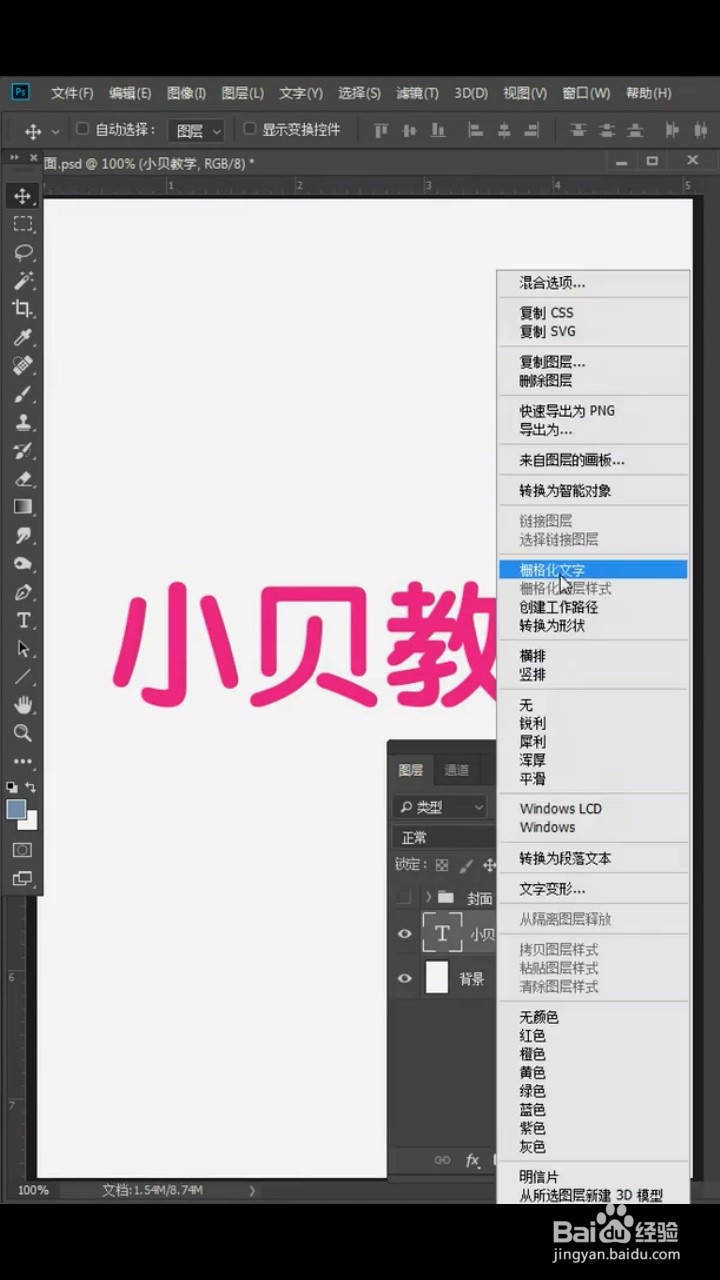
Task: Select the Hand tool
Action: coord(23,705)
